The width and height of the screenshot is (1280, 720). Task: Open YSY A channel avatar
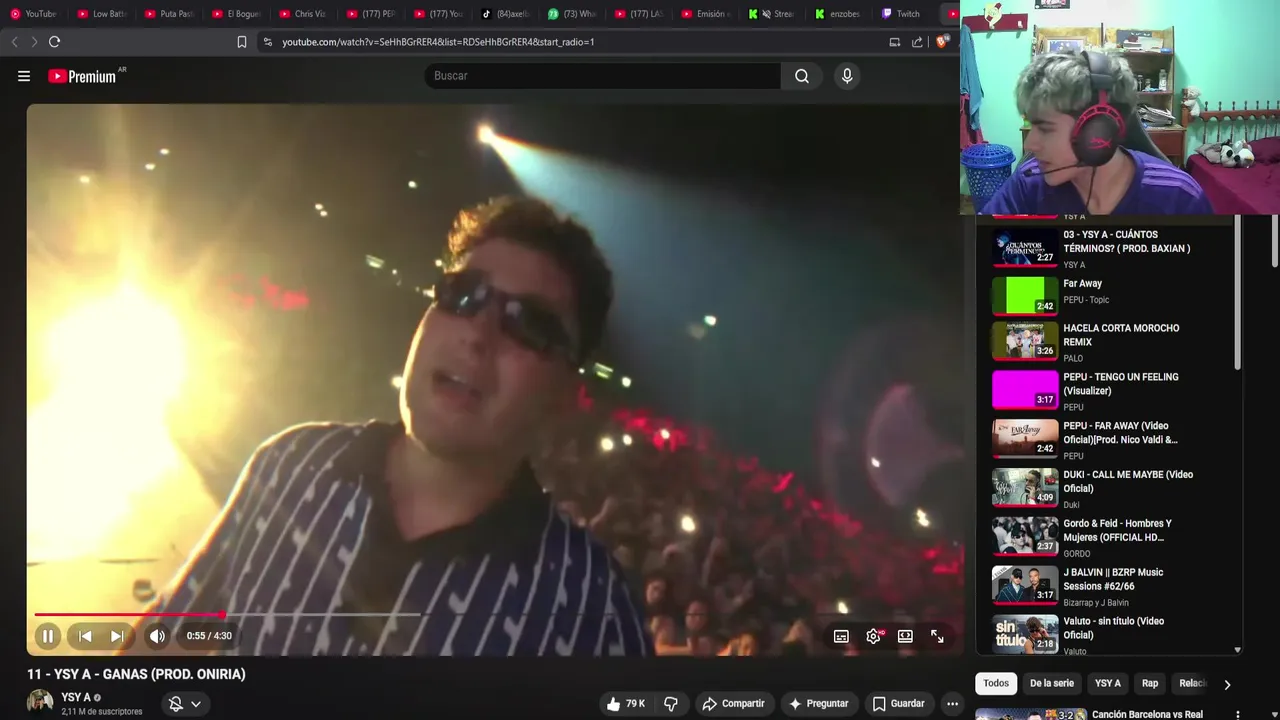(x=40, y=702)
